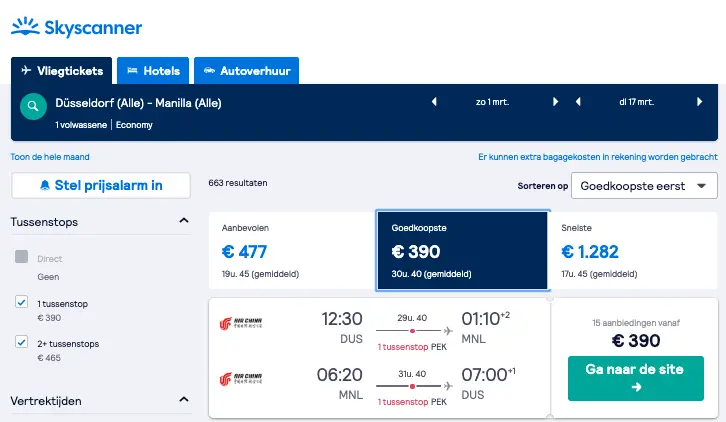Switch to the Autoverhuur tab
Screen dimensions: 726x422
[x=246, y=70]
